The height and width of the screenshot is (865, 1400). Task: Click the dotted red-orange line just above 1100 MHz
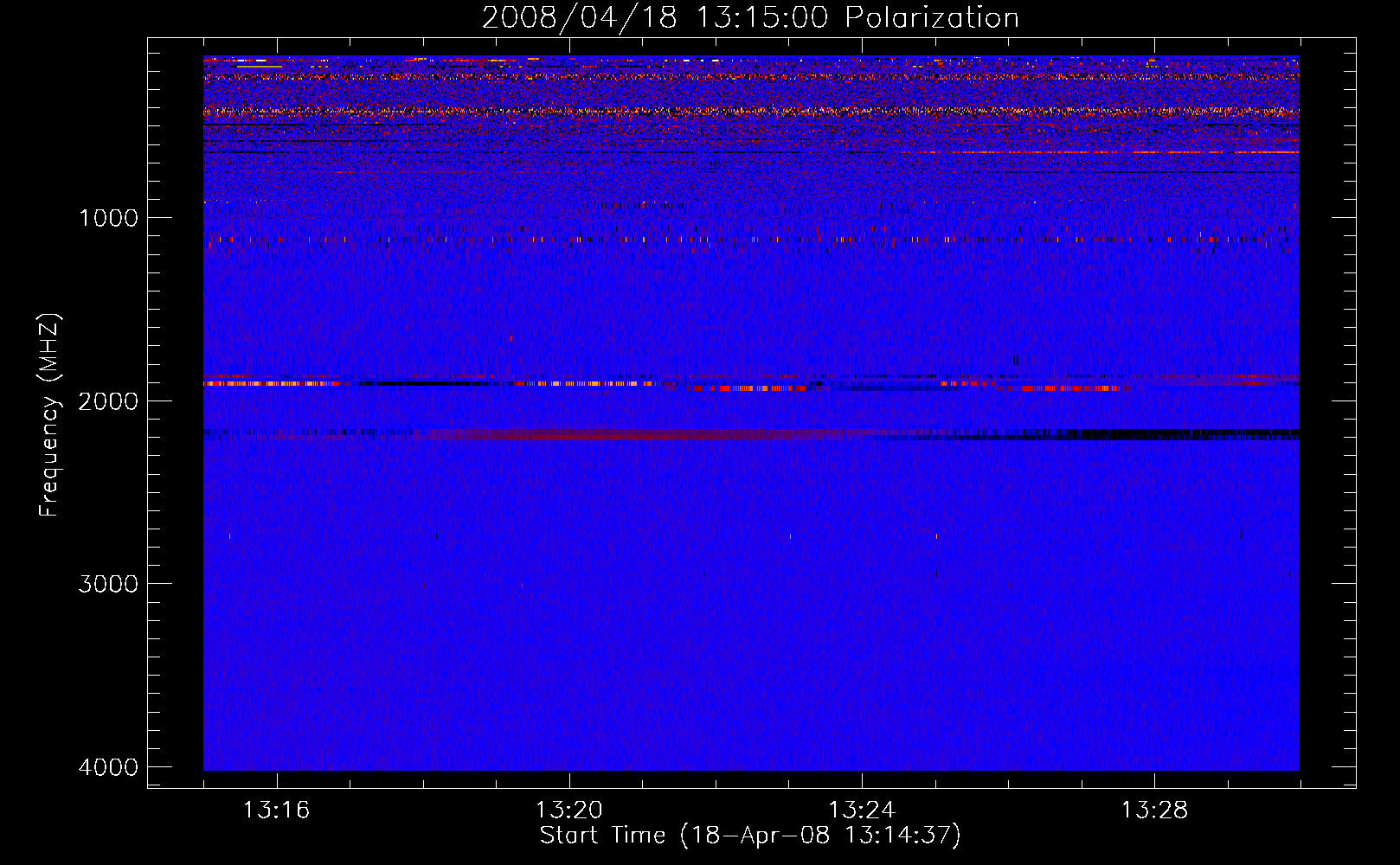pos(606,239)
